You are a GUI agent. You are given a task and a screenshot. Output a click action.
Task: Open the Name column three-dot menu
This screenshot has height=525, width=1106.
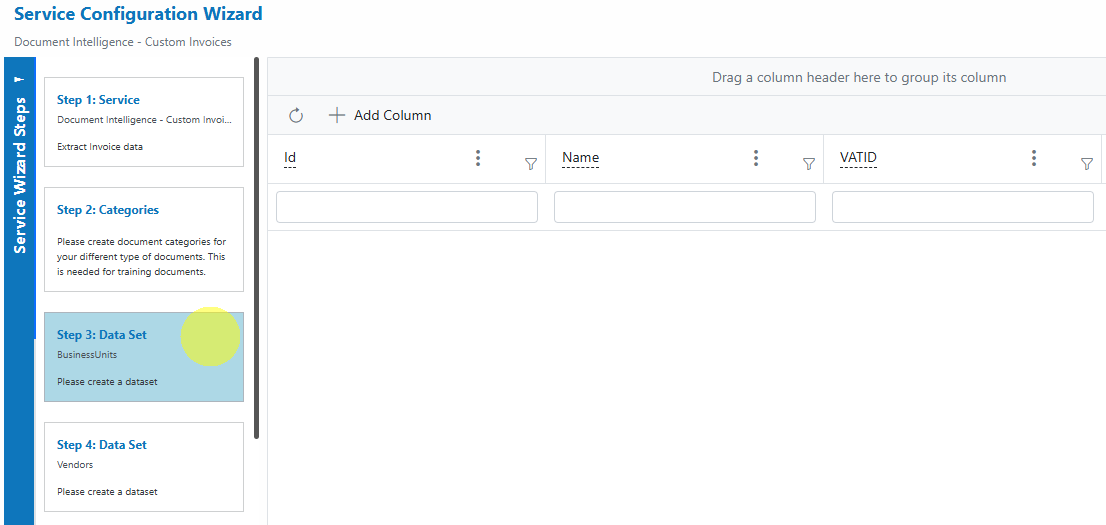click(x=756, y=158)
